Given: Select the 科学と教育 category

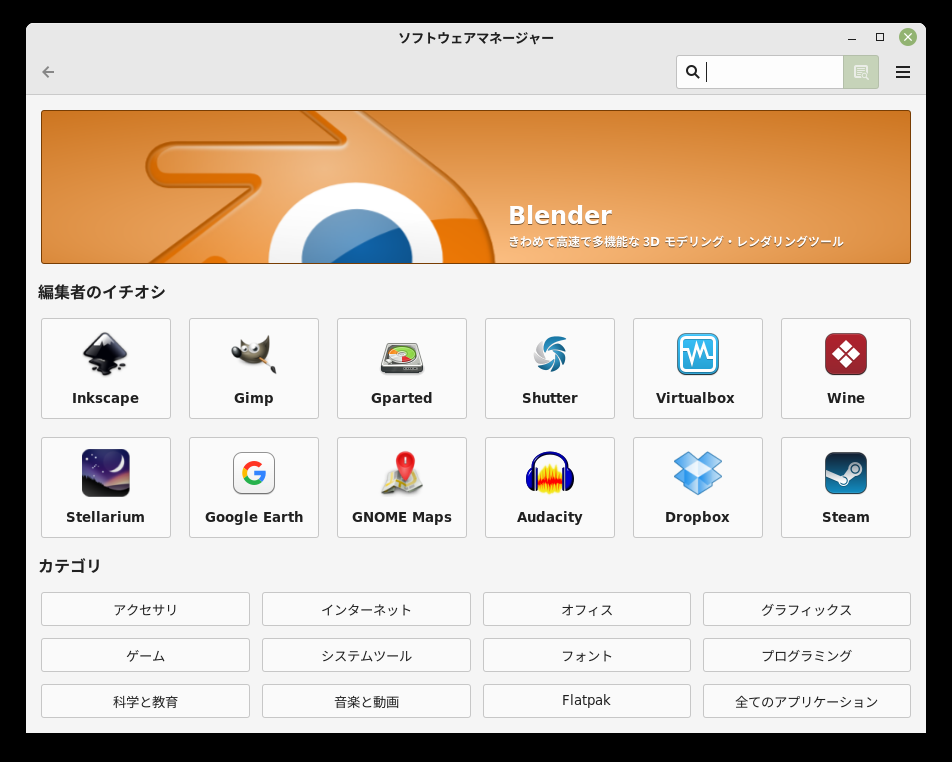Looking at the screenshot, I should [145, 701].
